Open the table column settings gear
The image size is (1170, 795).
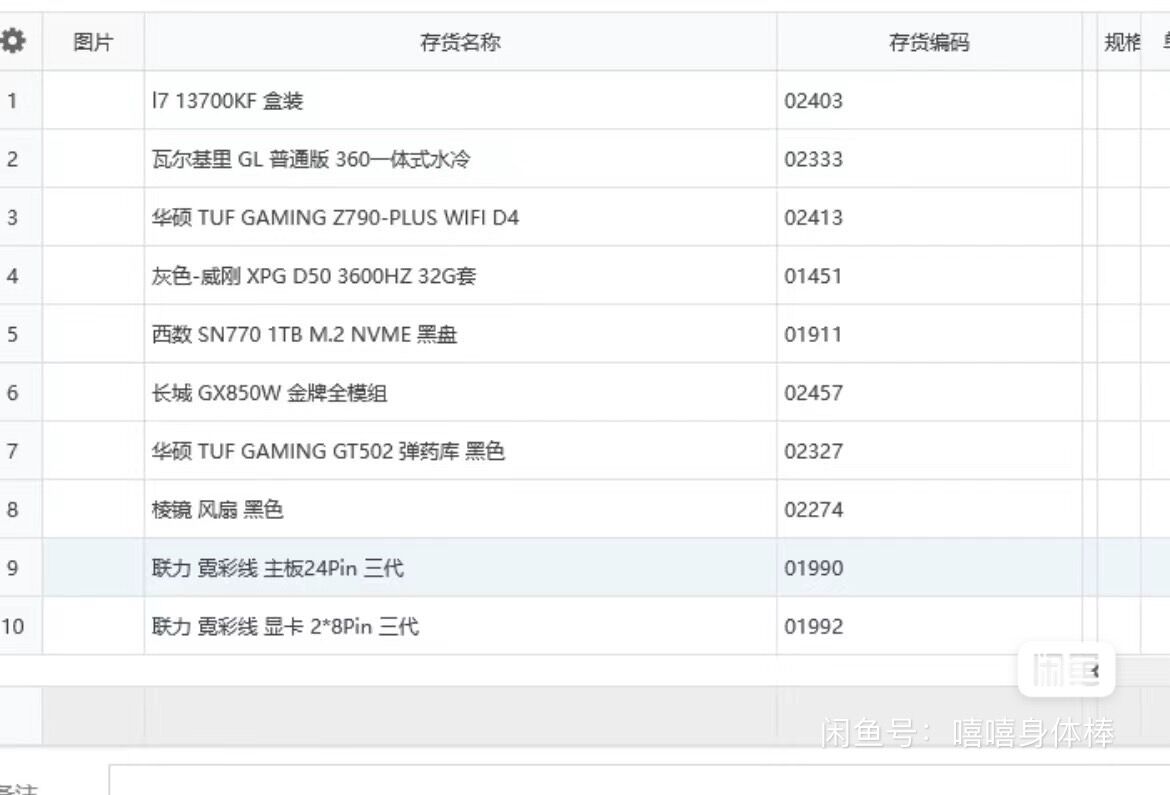[x=13, y=42]
